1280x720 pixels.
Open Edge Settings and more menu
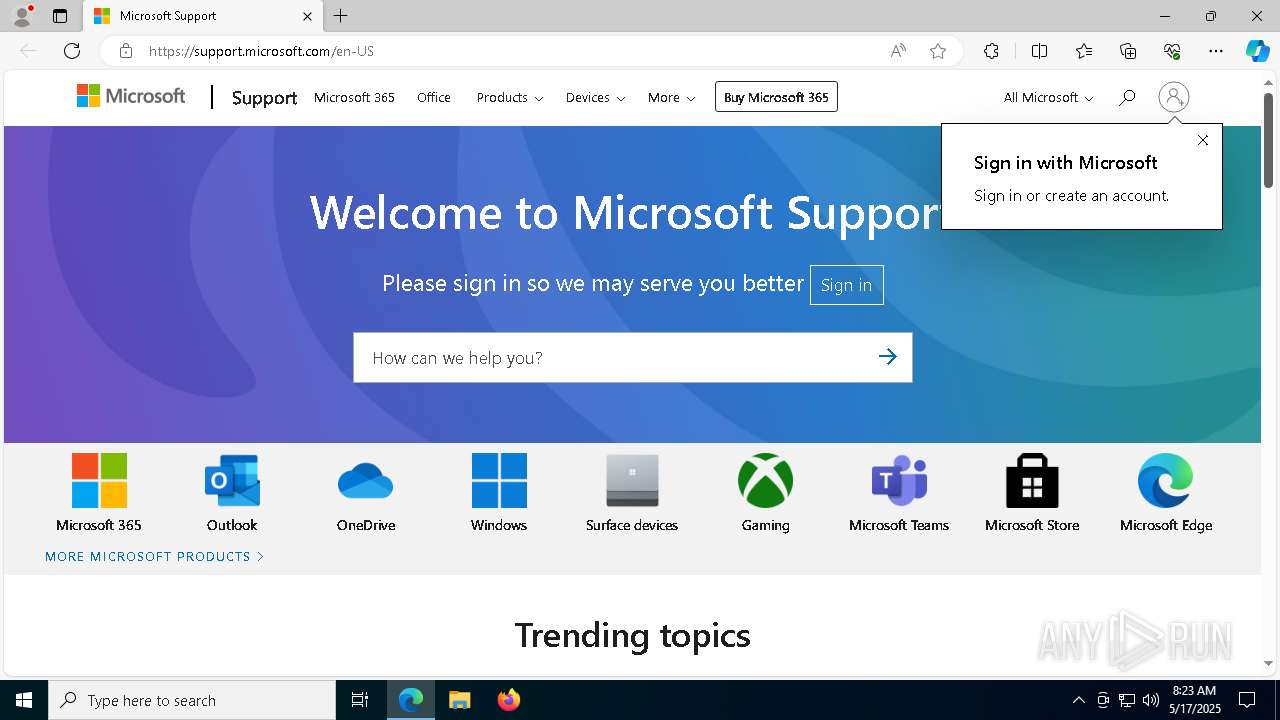1216,51
